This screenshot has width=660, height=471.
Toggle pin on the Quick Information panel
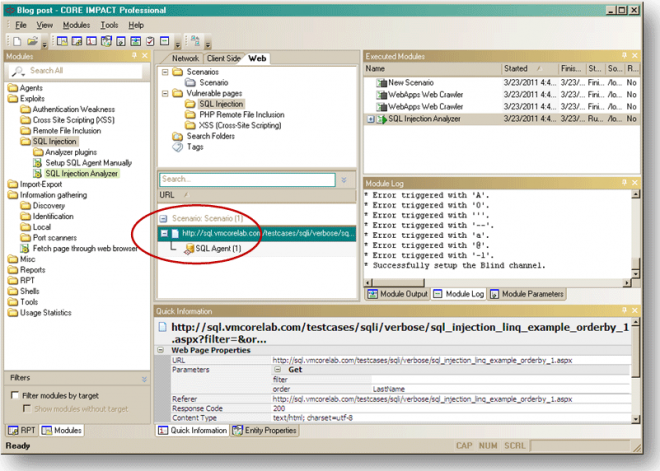coord(624,310)
